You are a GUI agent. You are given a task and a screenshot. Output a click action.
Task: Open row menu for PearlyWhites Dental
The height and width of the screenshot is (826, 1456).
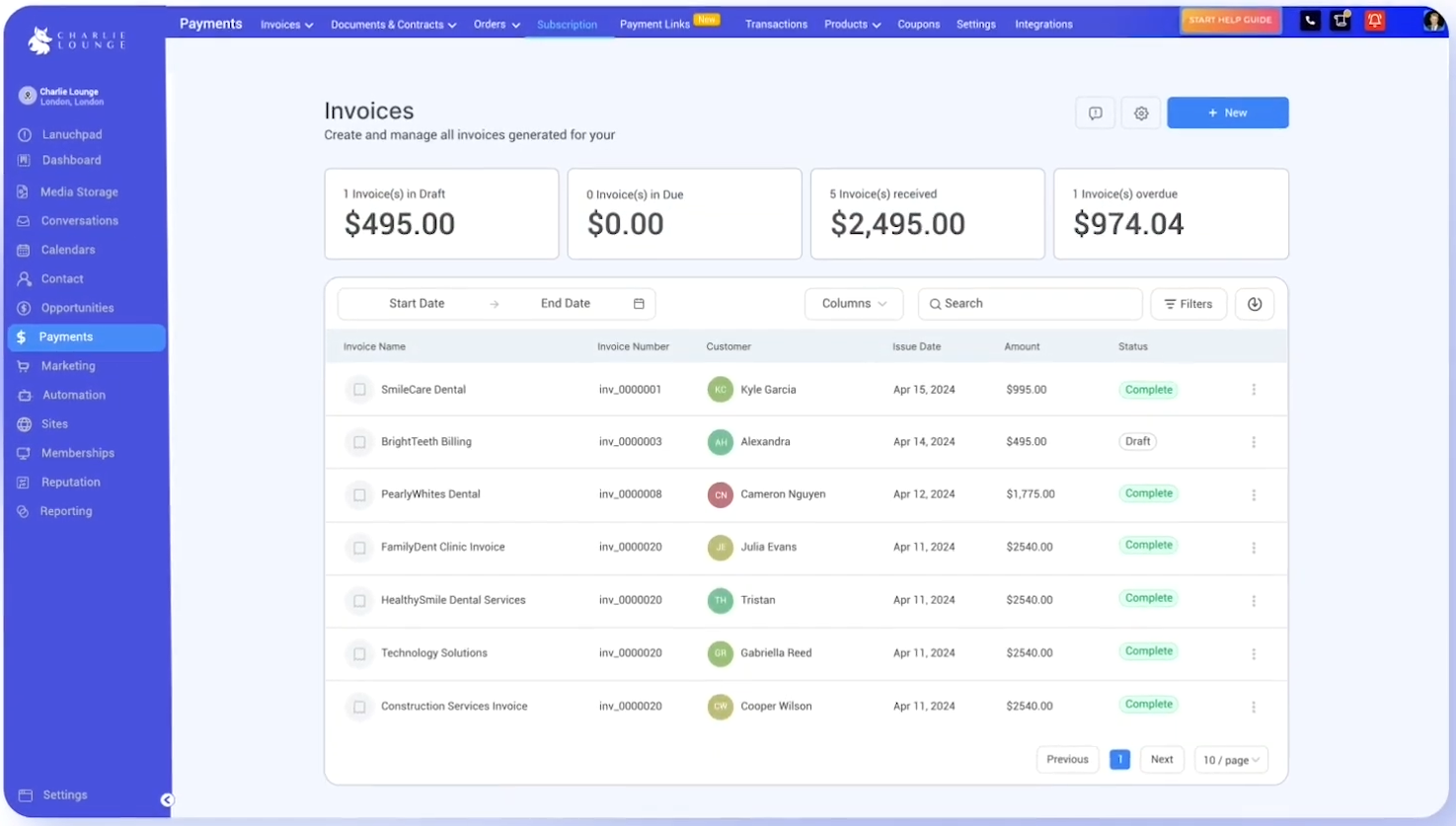click(x=1254, y=494)
